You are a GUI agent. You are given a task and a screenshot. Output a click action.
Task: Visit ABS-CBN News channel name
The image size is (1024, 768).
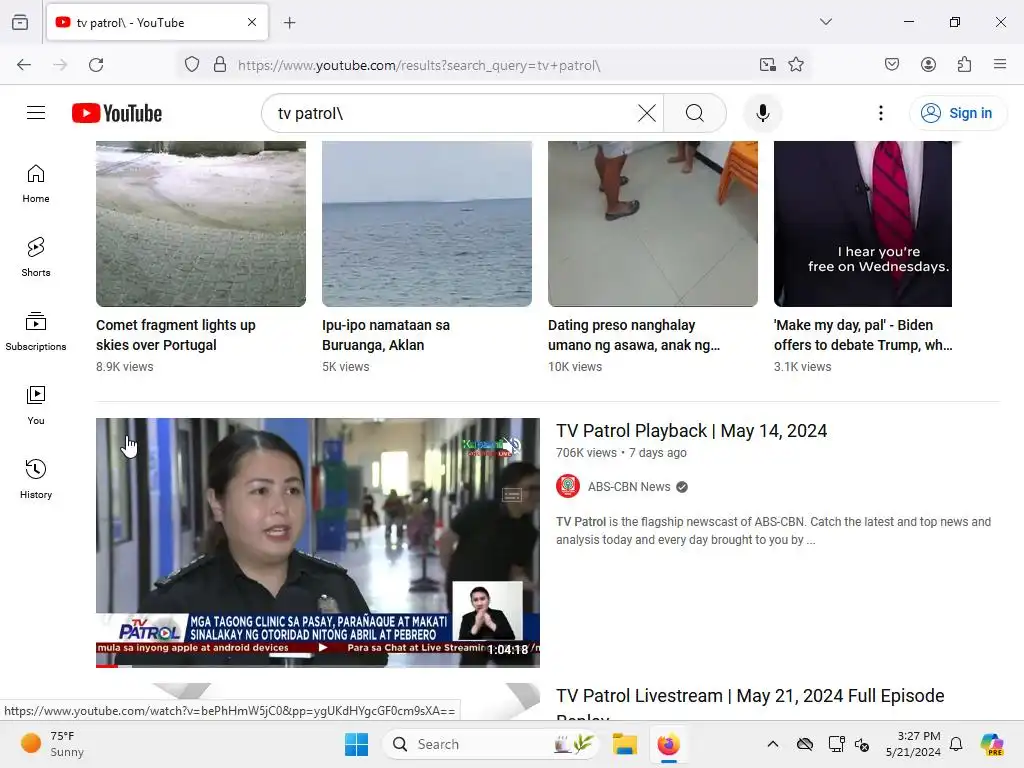tap(629, 487)
